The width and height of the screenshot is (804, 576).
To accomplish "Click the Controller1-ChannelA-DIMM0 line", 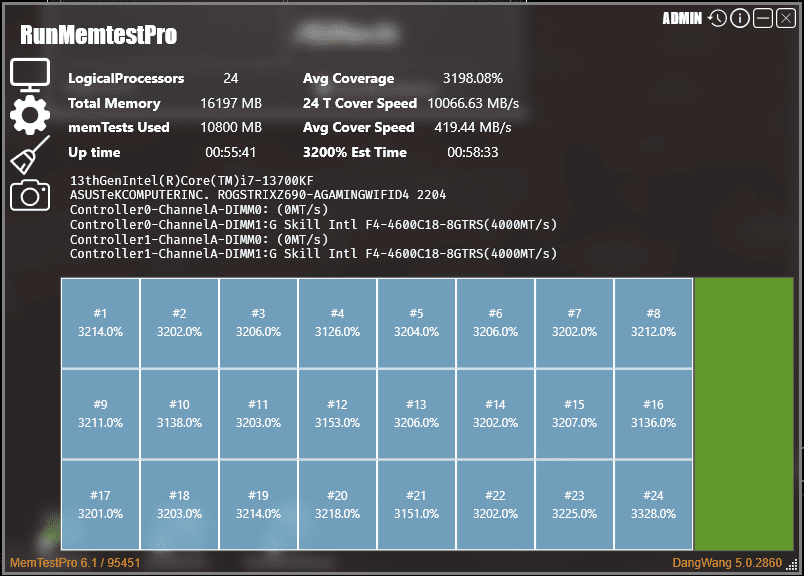I will click(x=199, y=240).
